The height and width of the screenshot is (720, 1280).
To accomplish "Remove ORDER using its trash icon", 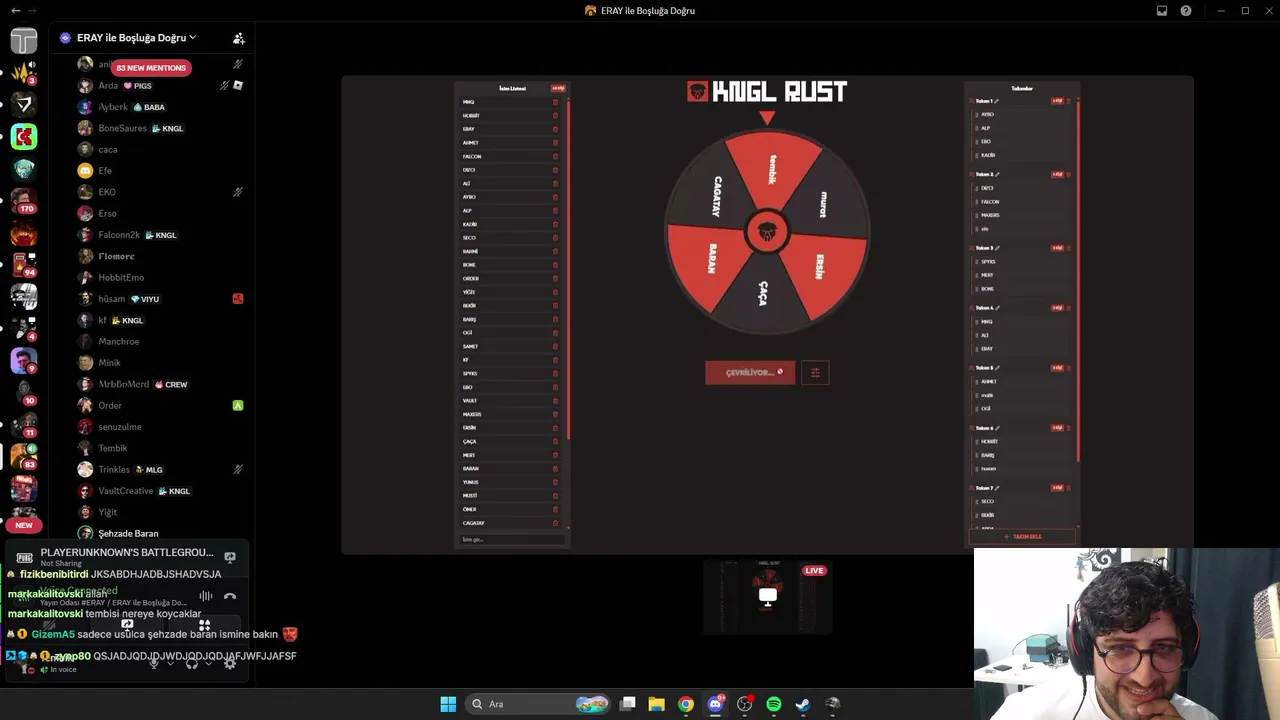I will click(x=555, y=278).
